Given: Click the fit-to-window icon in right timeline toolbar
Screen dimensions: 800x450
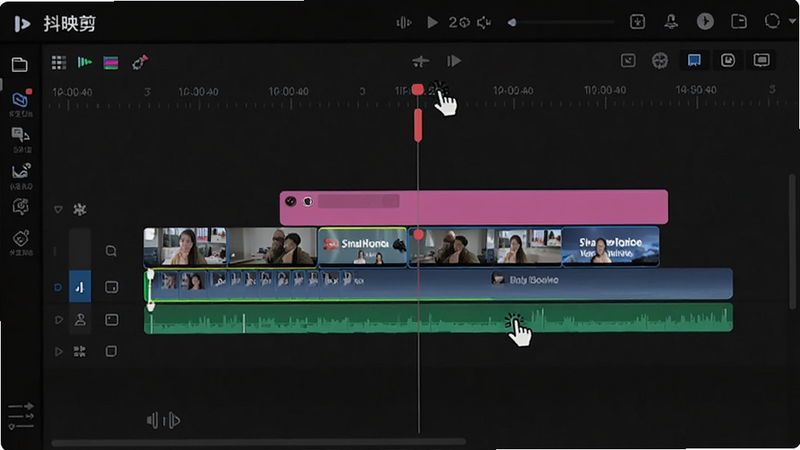Looking at the screenshot, I should click(x=628, y=61).
